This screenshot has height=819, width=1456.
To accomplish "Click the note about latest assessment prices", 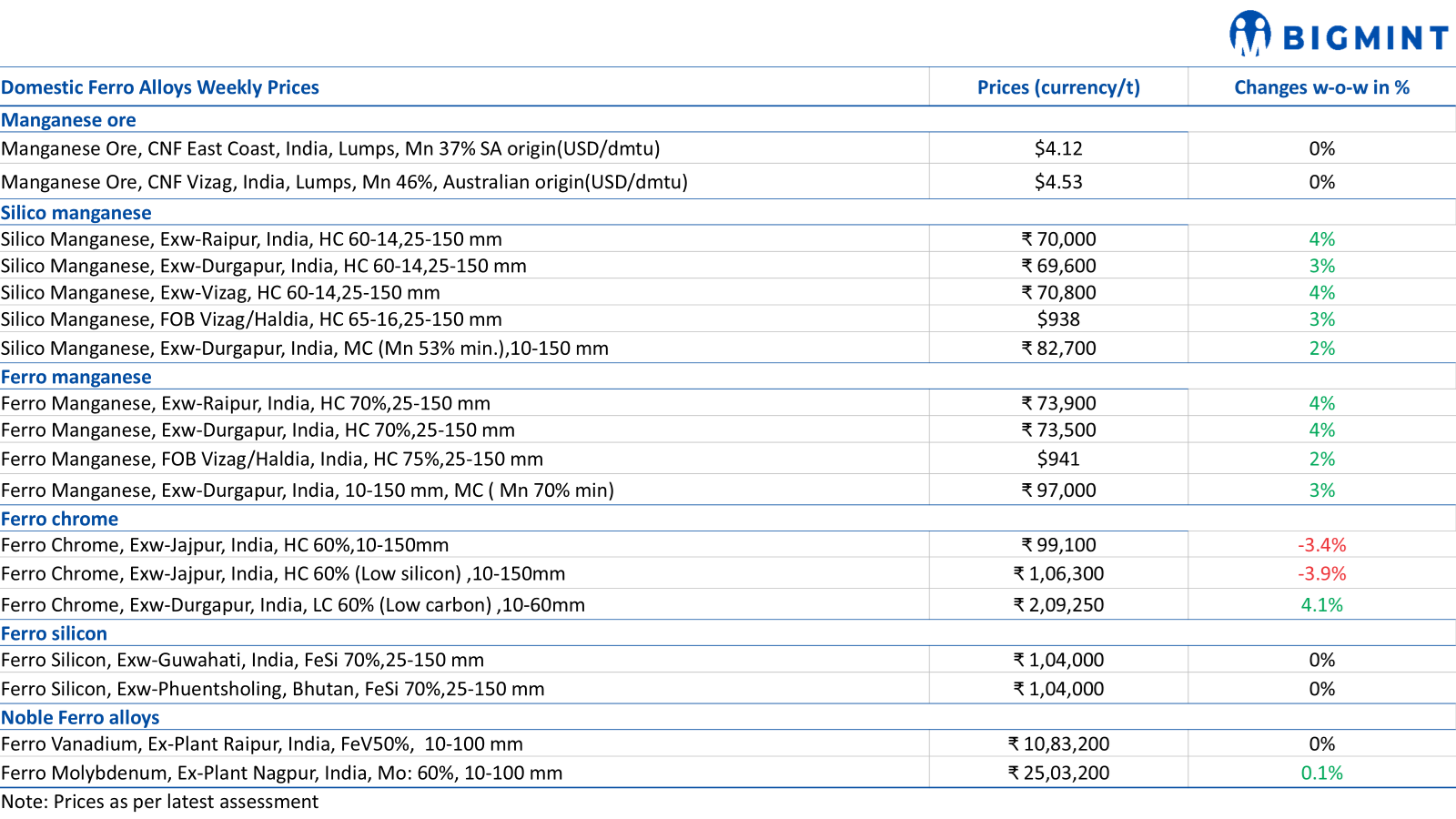I will [160, 802].
